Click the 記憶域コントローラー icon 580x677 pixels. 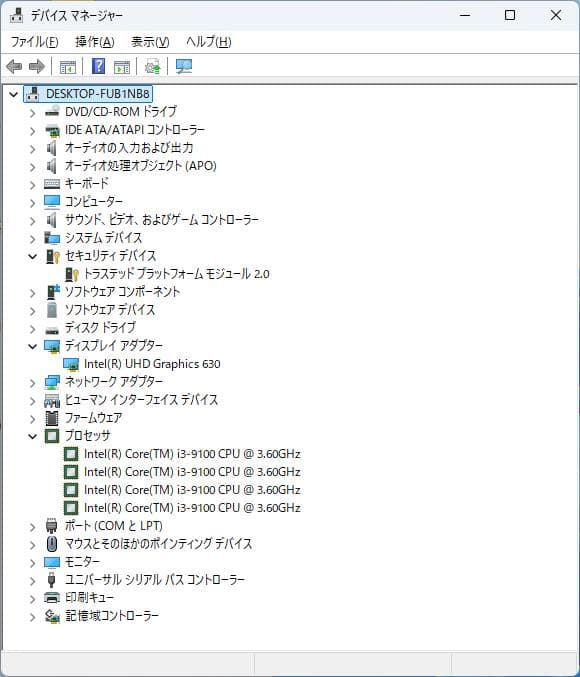52,616
